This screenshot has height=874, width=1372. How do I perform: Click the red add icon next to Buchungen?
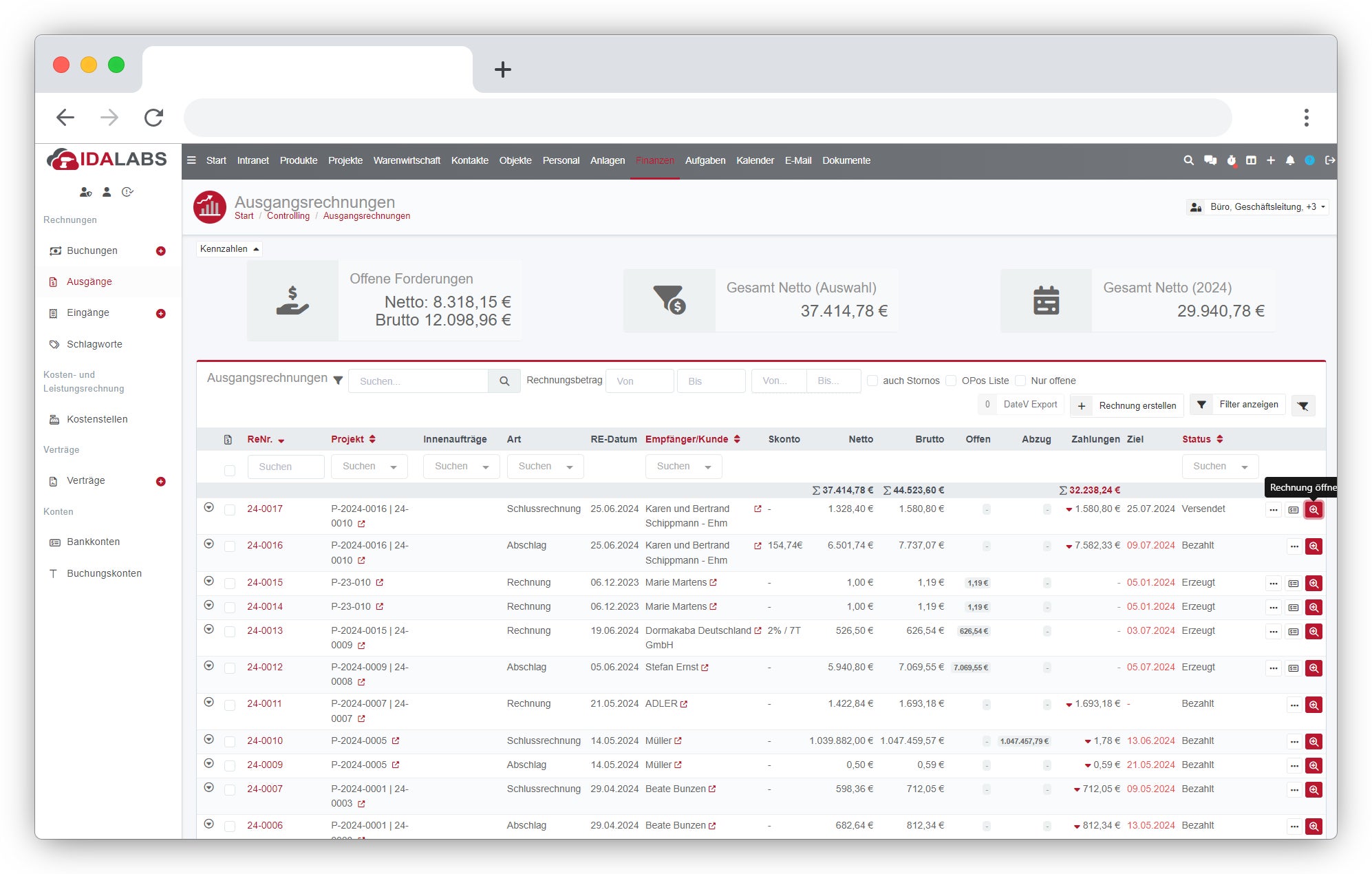click(x=161, y=251)
